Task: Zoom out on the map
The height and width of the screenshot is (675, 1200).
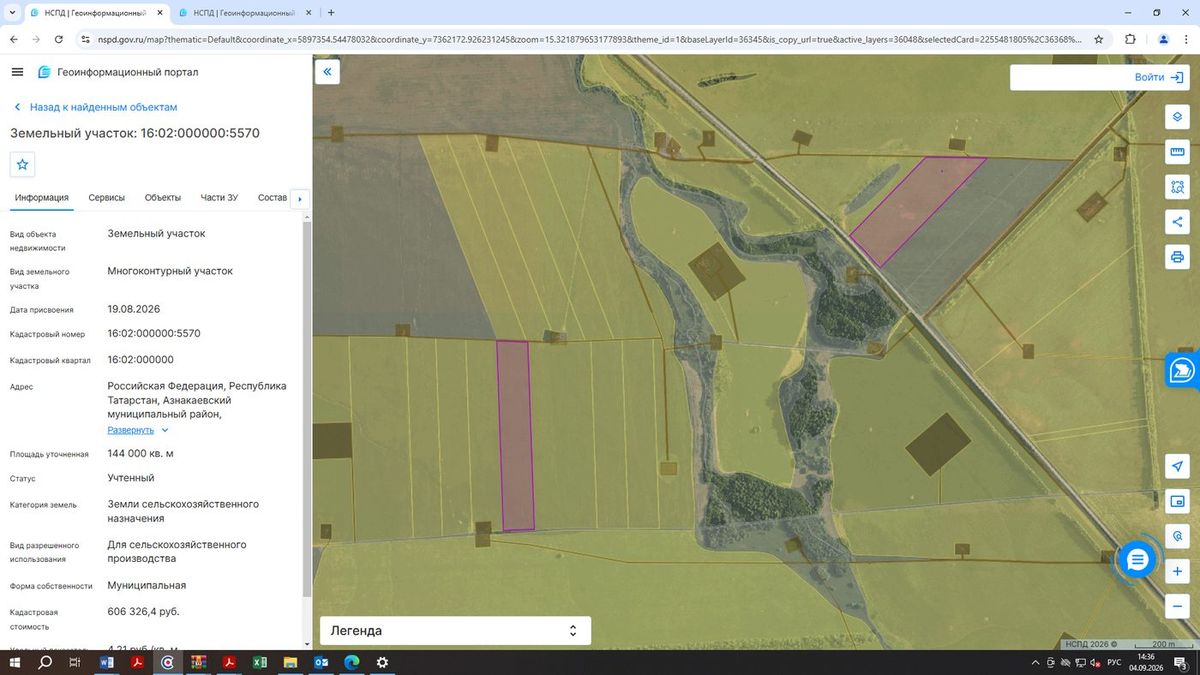Action: point(1177,606)
